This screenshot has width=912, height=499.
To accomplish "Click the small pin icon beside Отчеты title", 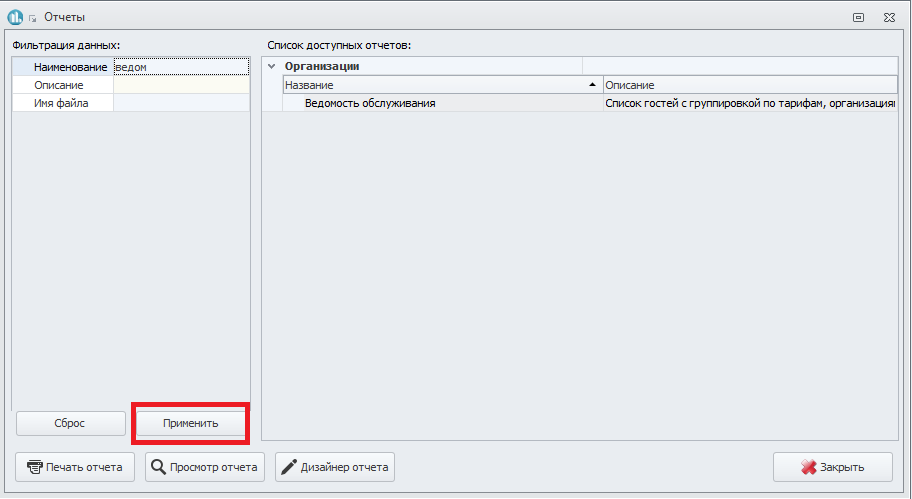I will (x=33, y=19).
